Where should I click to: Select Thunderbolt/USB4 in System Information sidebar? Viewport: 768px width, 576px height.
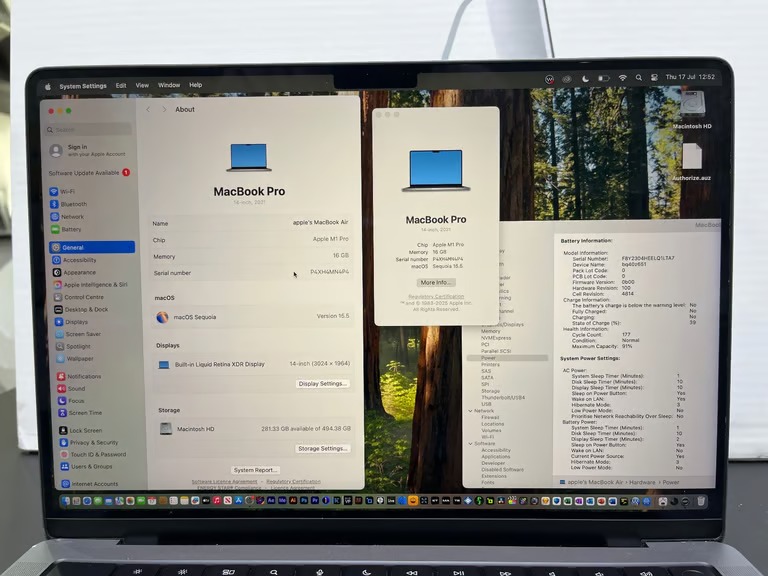point(503,398)
